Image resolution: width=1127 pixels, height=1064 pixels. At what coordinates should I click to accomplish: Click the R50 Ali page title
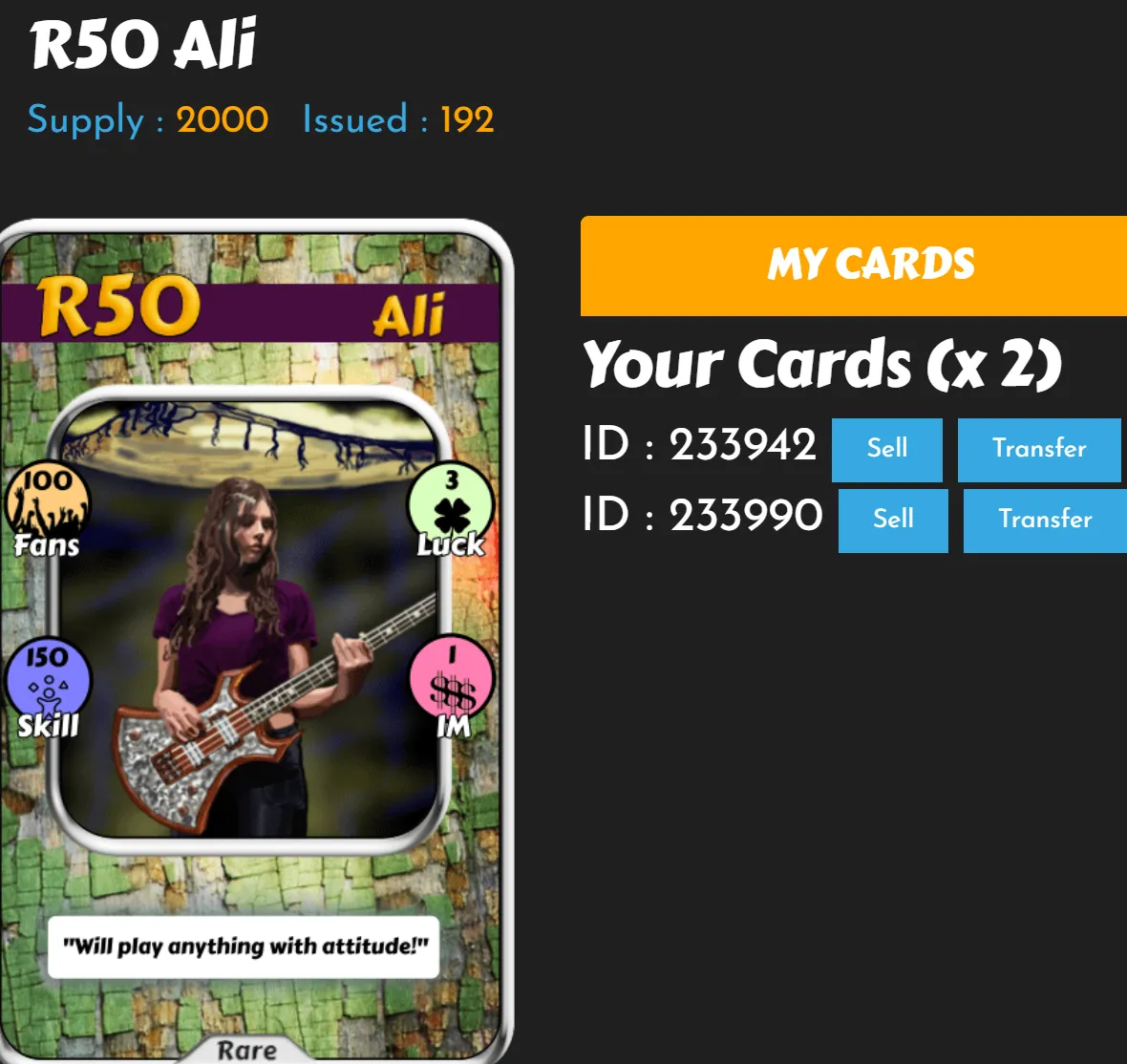coord(143,45)
